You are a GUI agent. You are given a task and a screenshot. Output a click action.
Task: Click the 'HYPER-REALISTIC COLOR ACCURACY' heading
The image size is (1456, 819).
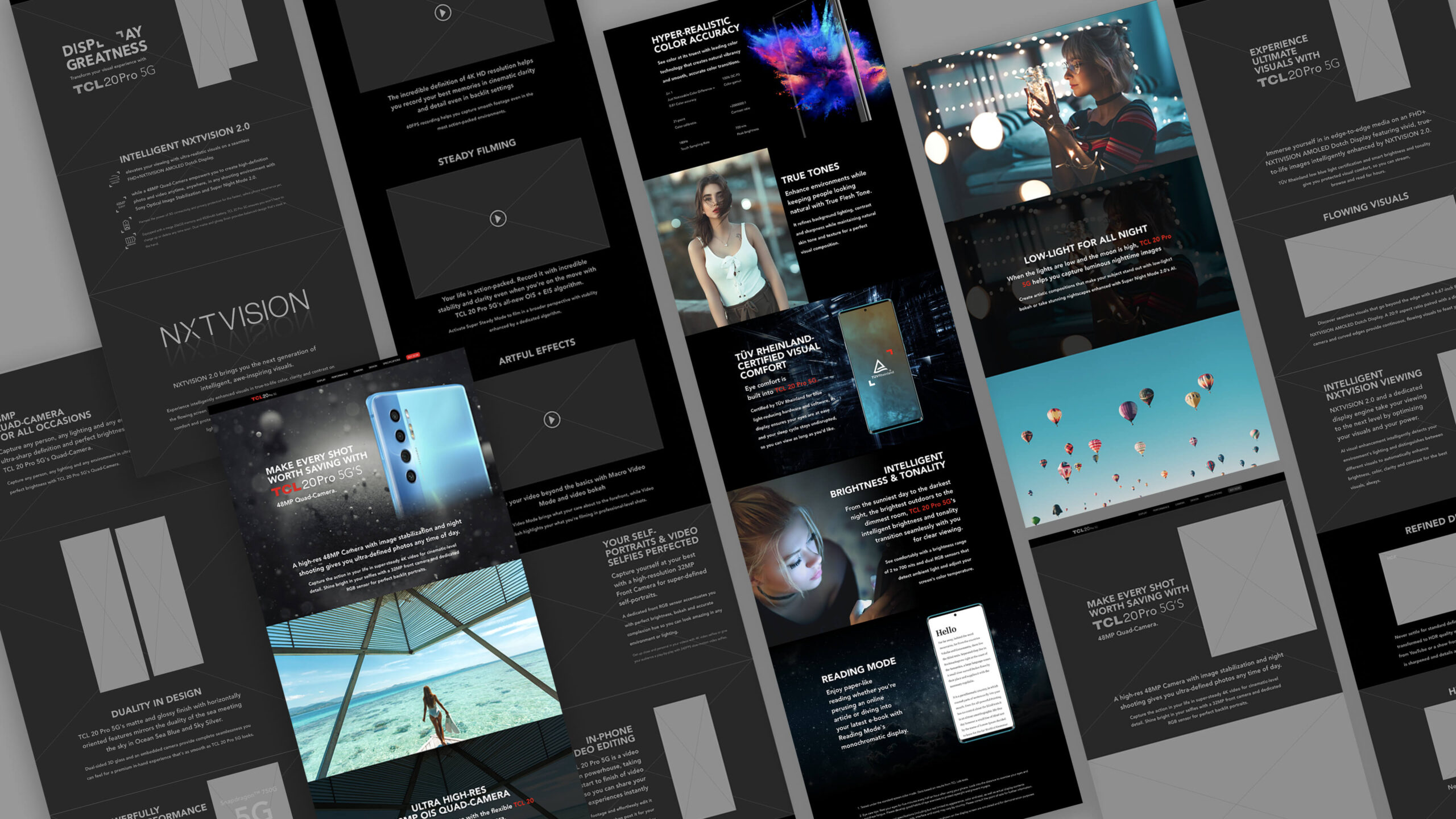[695, 35]
